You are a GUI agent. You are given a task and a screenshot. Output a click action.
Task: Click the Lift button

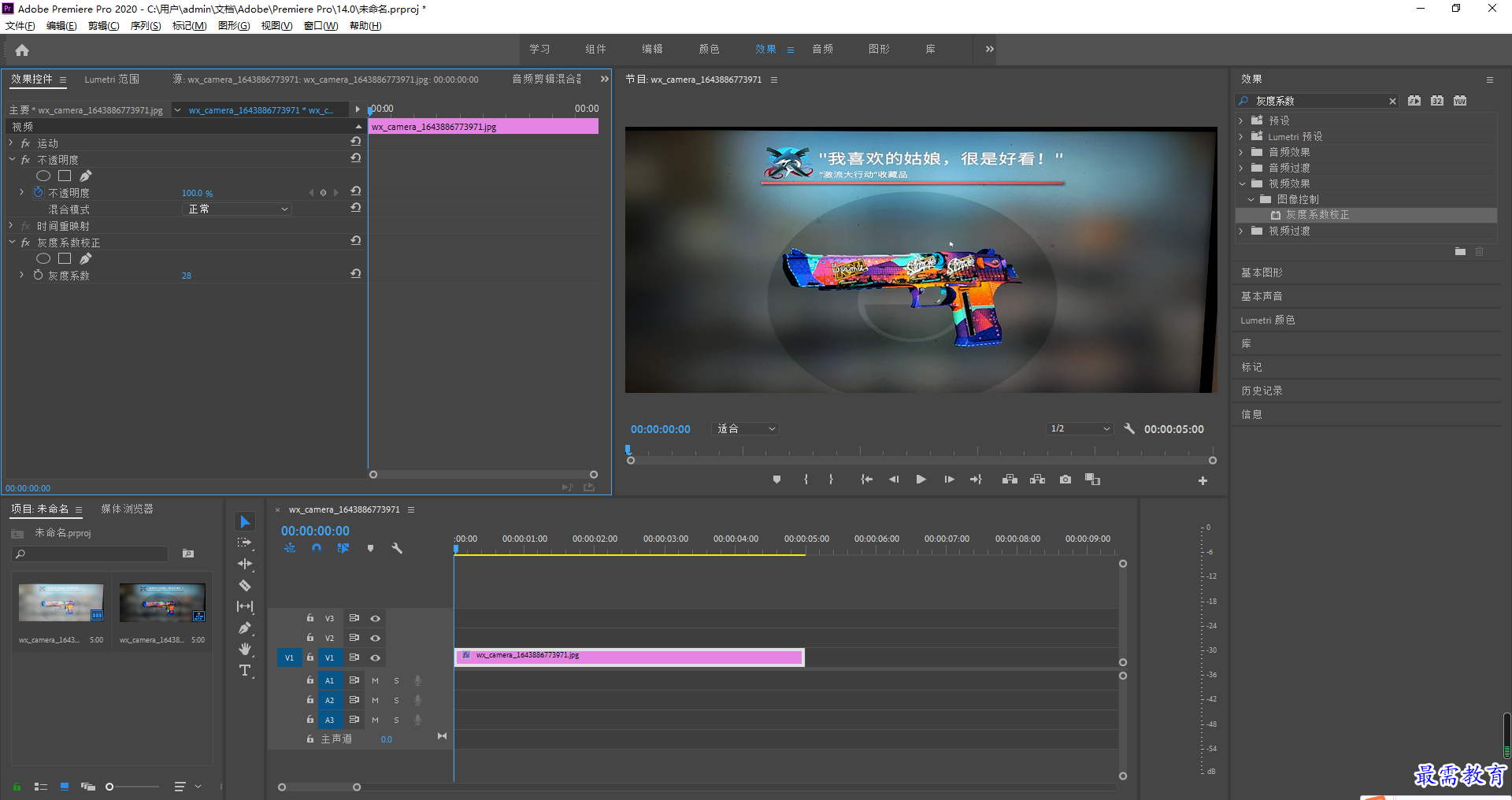point(1010,479)
